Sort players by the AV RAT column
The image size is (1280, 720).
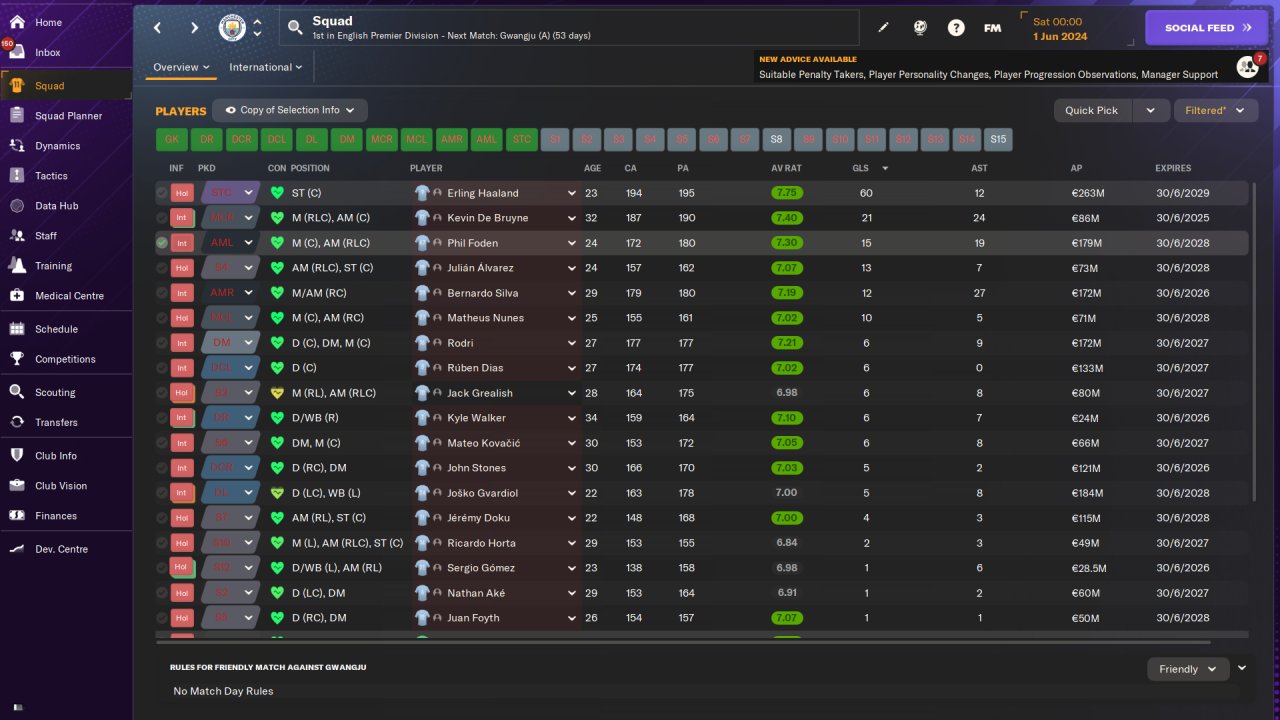(787, 168)
